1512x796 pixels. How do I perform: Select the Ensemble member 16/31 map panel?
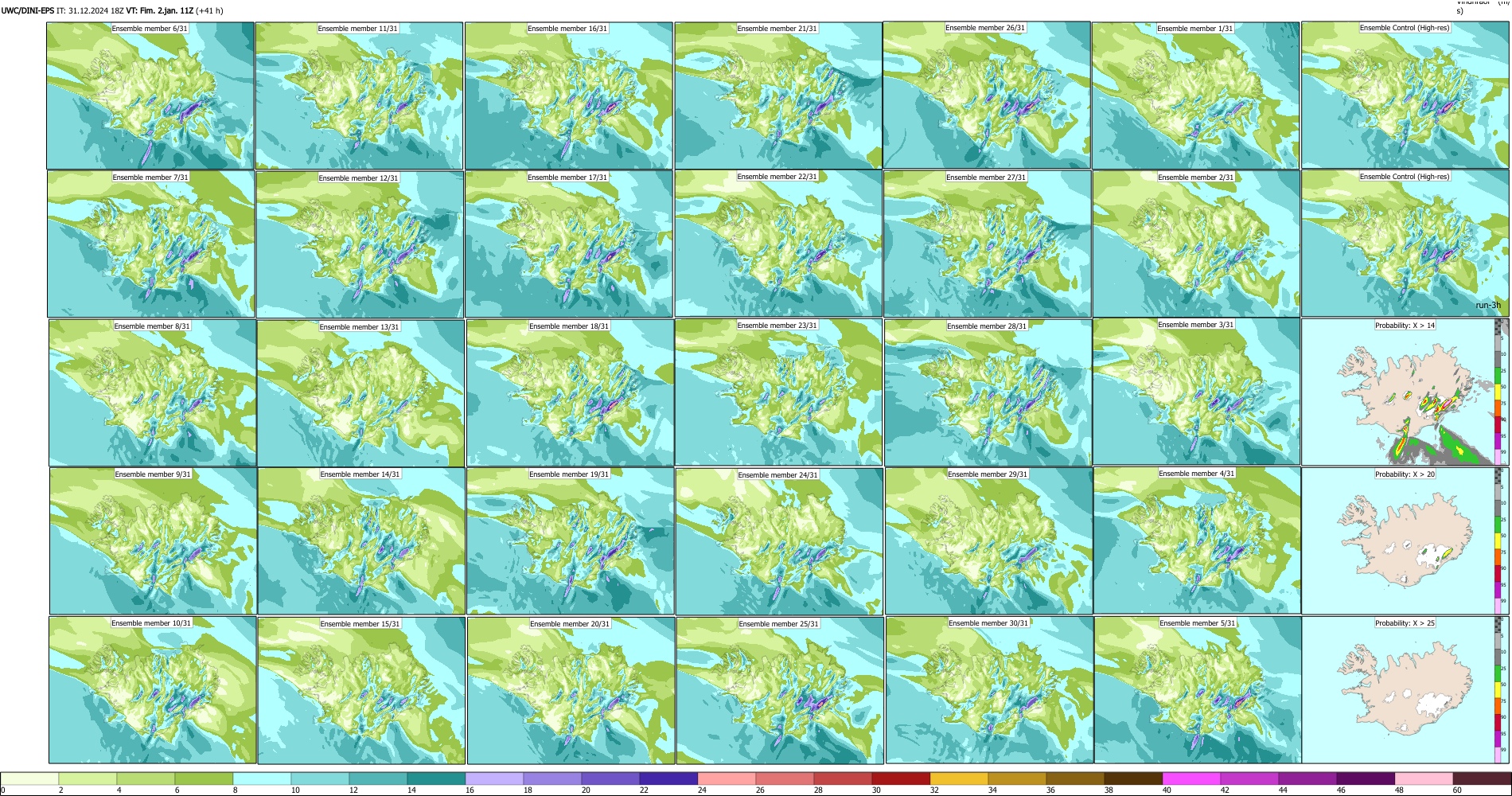click(x=569, y=96)
